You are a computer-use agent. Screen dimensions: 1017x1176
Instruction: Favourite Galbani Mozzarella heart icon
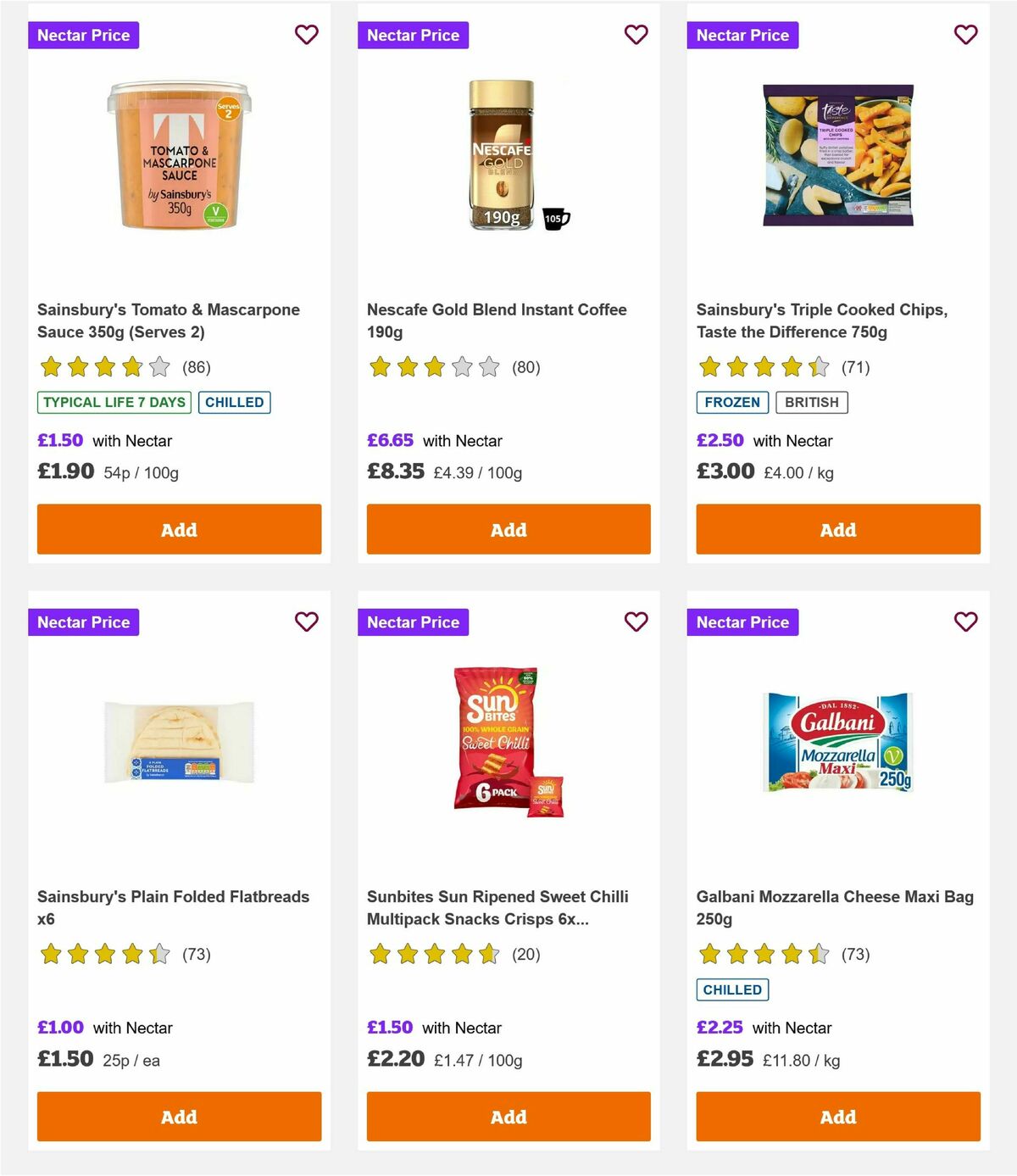[x=965, y=621]
